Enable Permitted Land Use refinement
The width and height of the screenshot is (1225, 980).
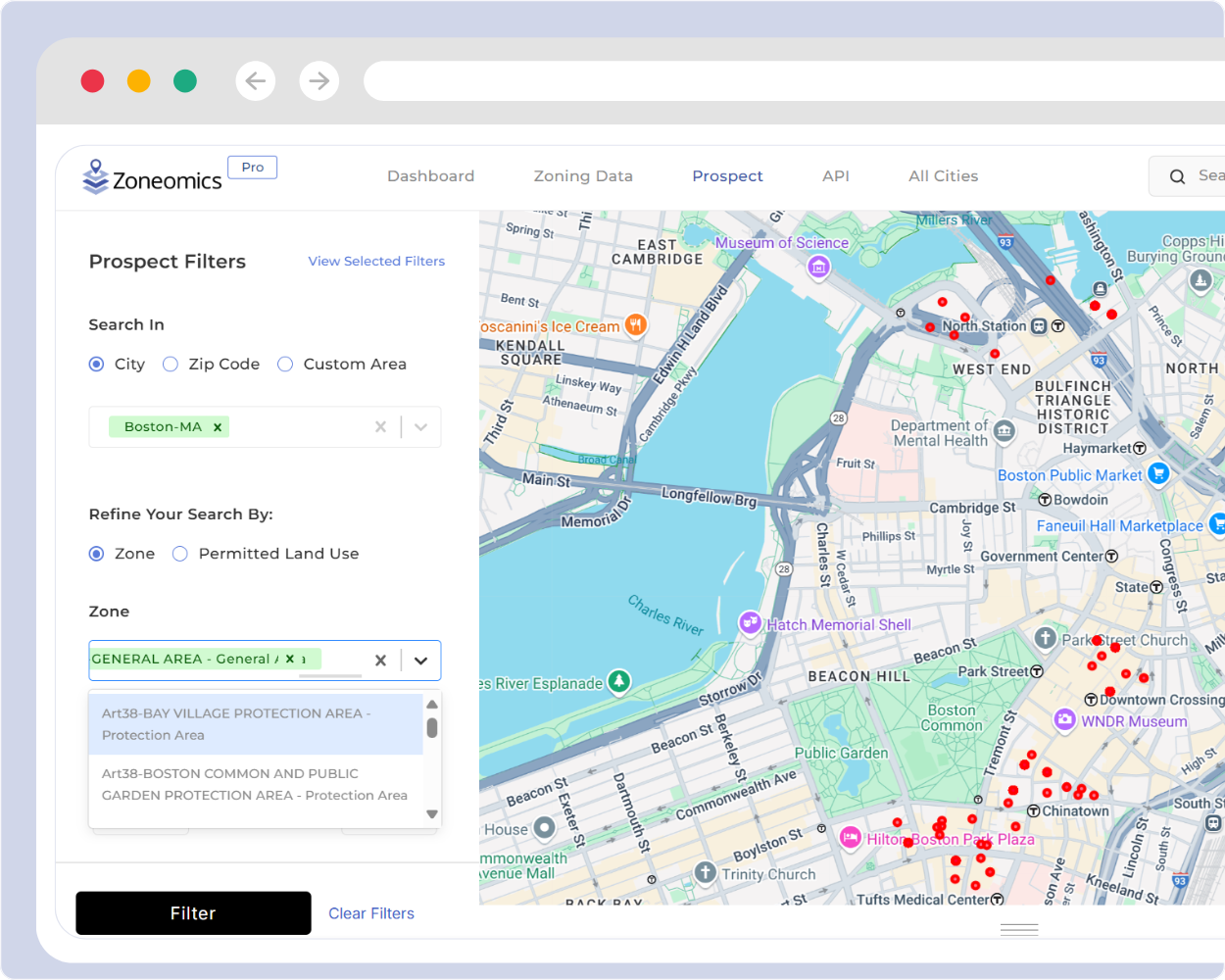pyautogui.click(x=180, y=554)
